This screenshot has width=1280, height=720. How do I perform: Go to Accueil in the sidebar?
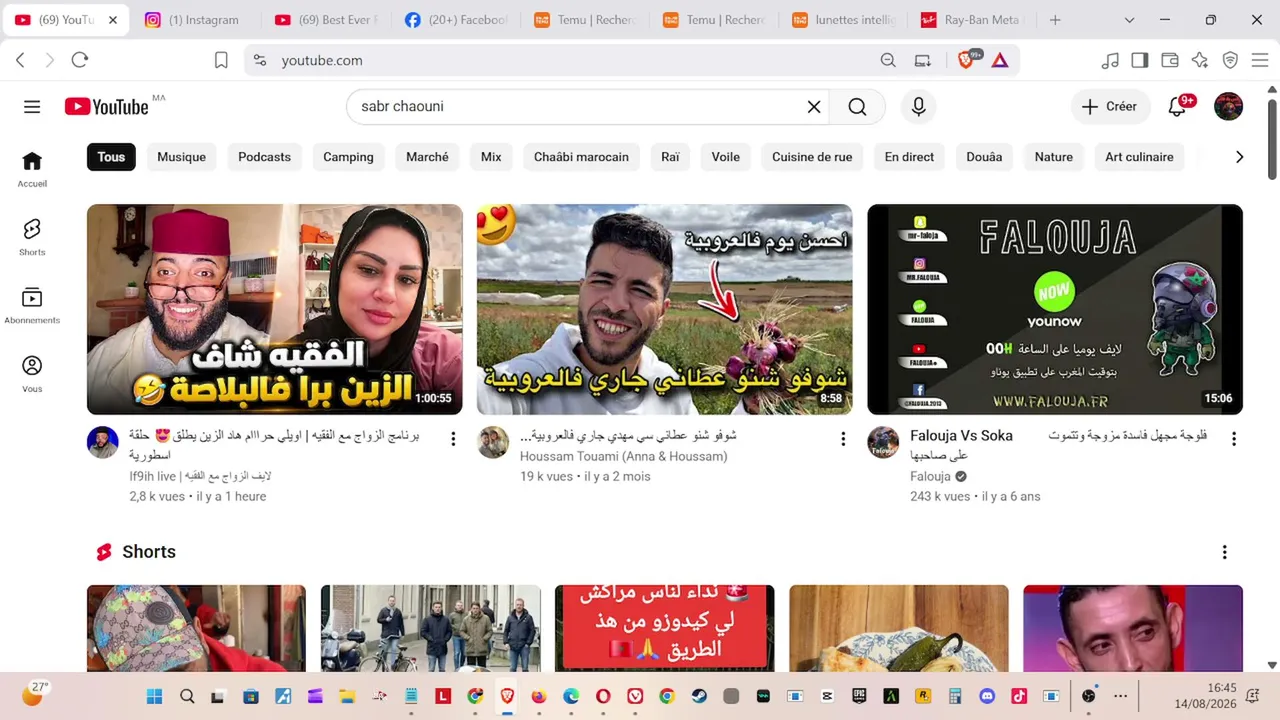(x=32, y=168)
